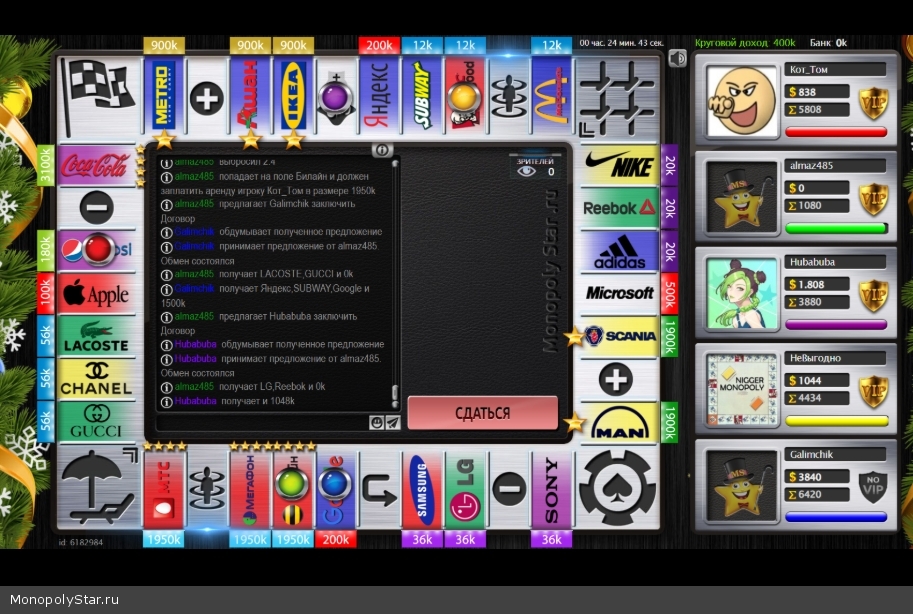Viewport: 913px width, 614px height.
Task: Select the SAMSUNG property tile
Action: (422, 489)
